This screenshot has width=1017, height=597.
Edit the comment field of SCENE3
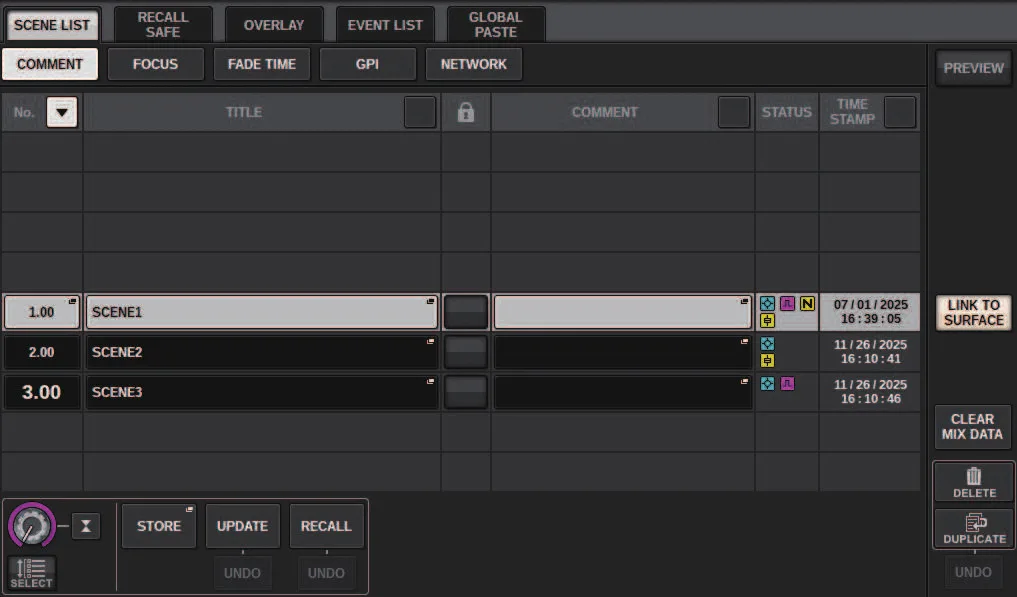(x=623, y=392)
